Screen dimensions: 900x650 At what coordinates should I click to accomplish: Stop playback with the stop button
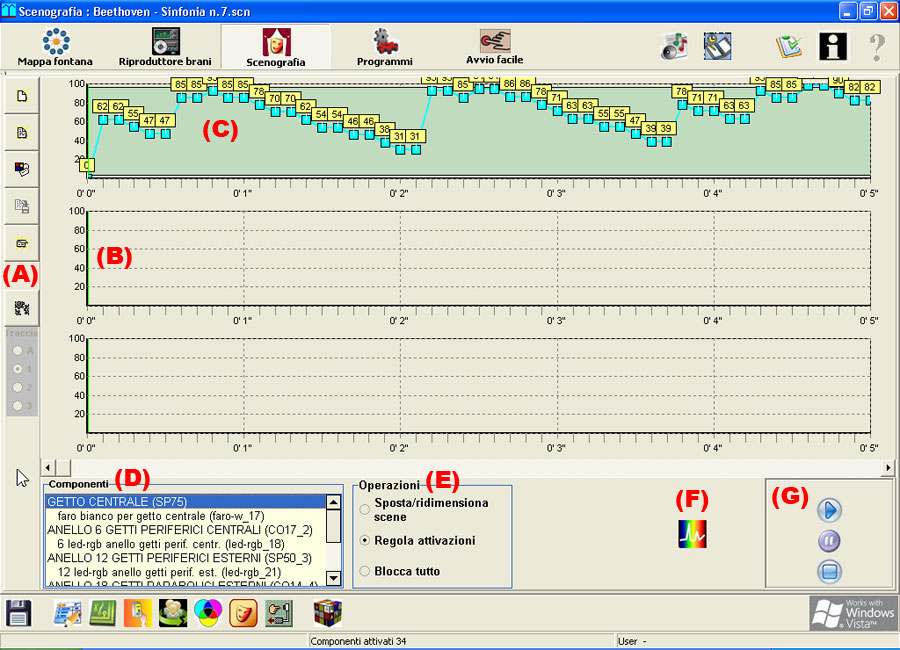[x=829, y=571]
